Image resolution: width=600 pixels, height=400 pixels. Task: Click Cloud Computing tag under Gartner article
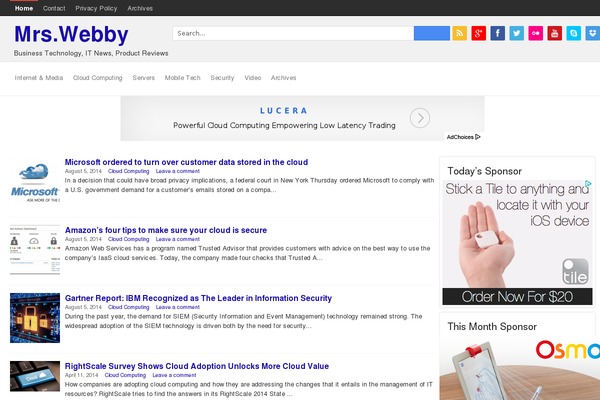(129, 307)
